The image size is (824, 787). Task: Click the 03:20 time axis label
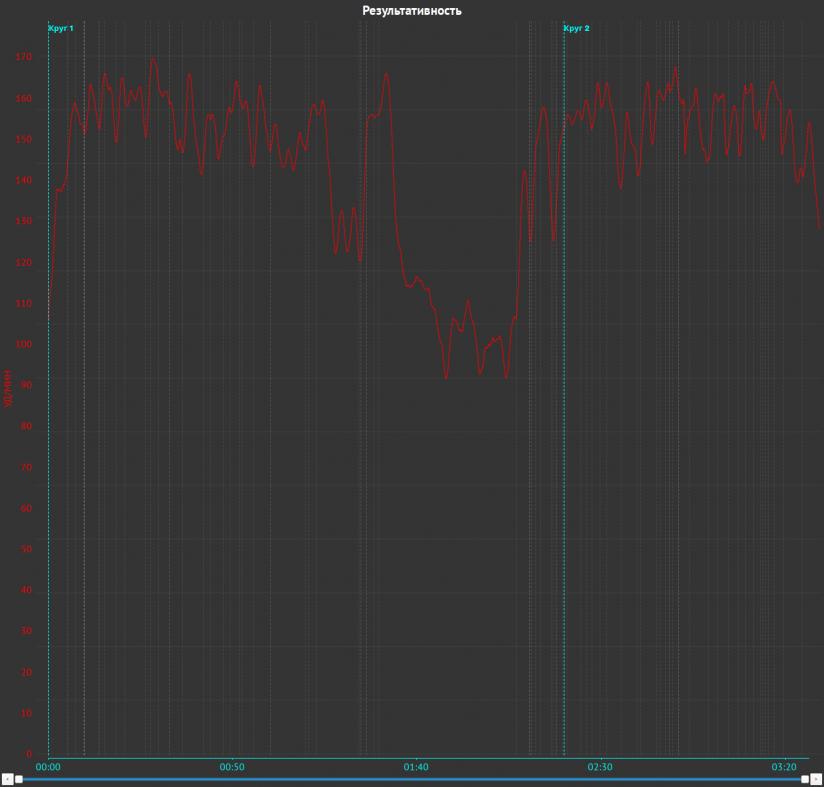(784, 767)
